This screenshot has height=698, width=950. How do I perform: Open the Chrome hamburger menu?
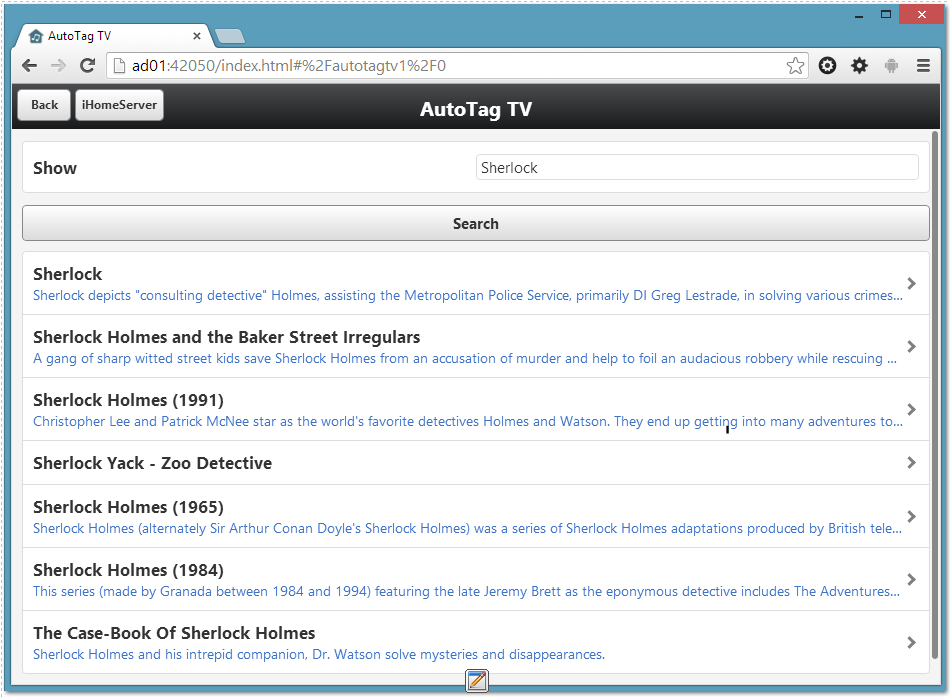923,66
